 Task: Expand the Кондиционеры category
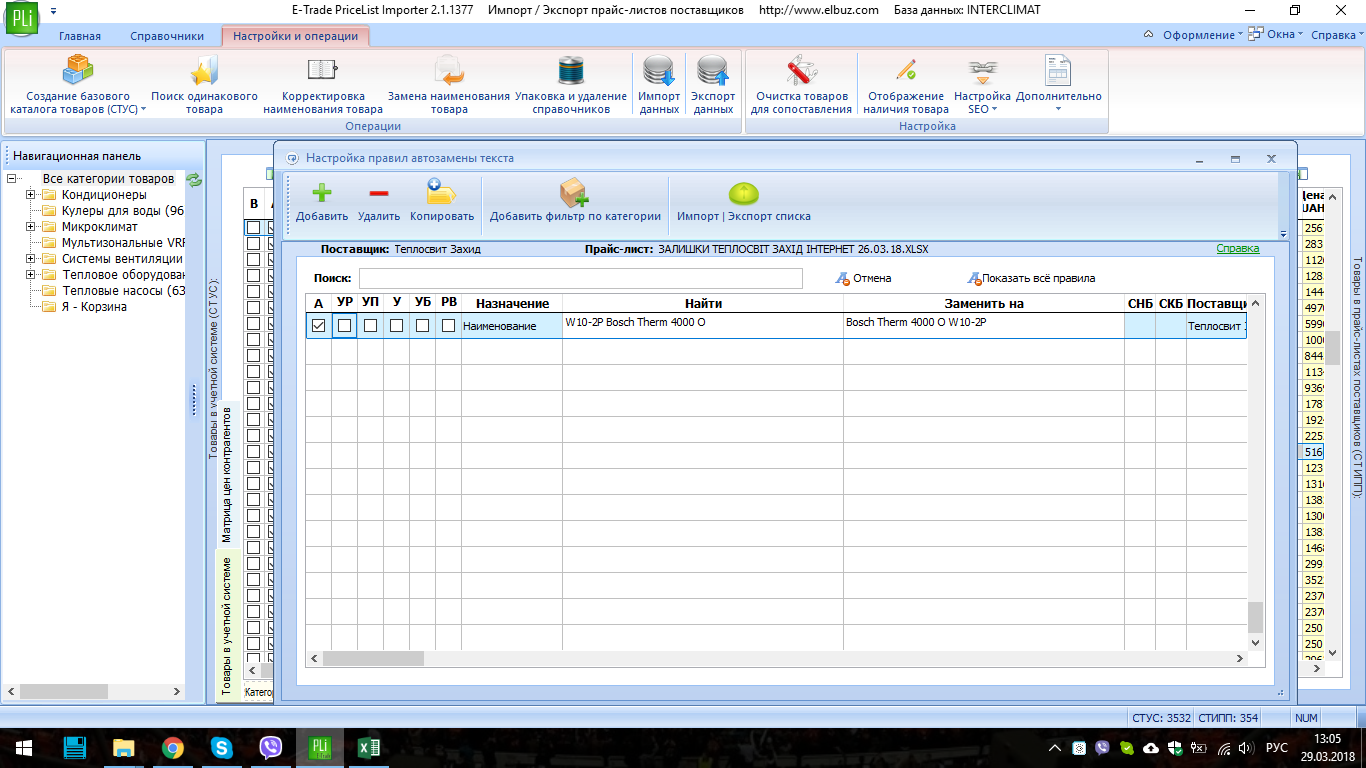31,195
